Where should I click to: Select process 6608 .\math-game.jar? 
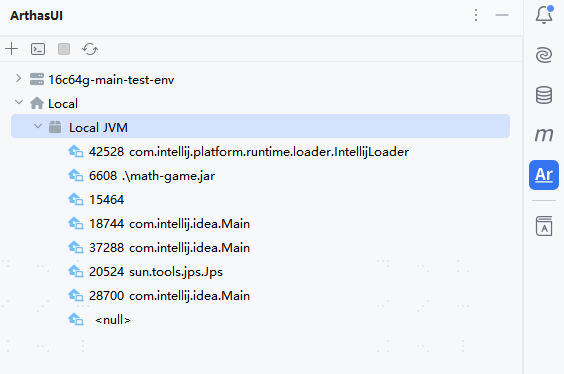[x=152, y=176]
